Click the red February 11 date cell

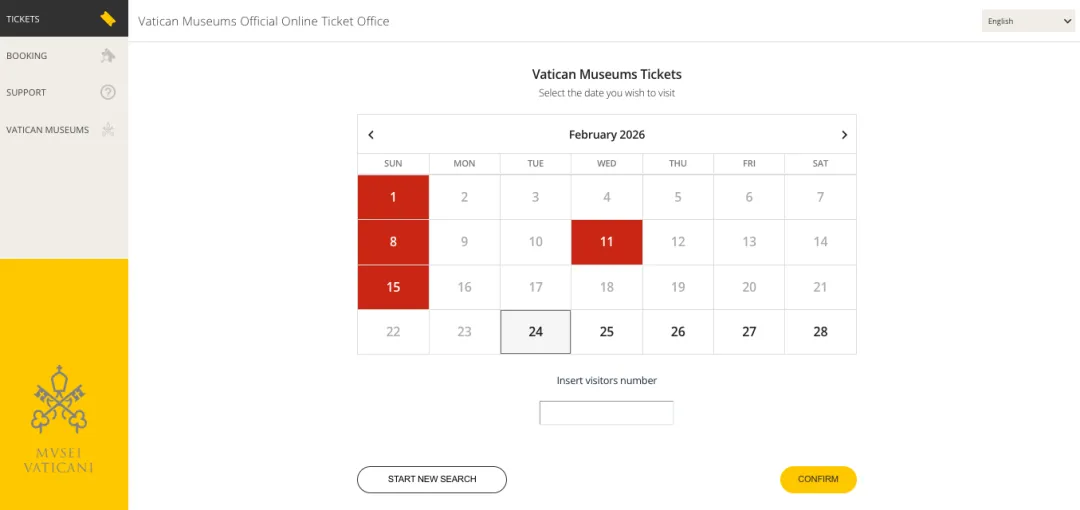pos(607,242)
